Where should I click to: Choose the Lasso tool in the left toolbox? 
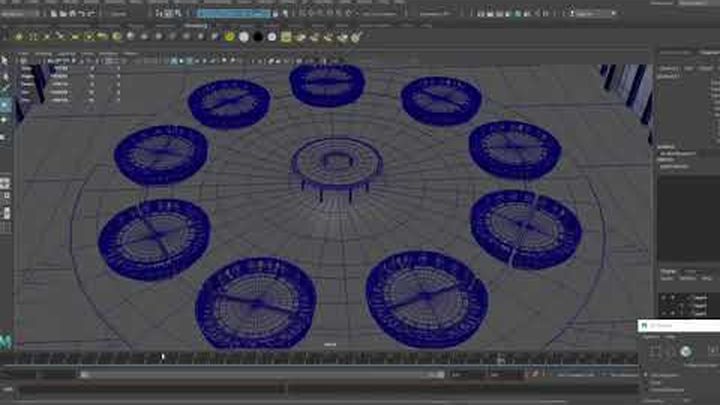[6, 75]
